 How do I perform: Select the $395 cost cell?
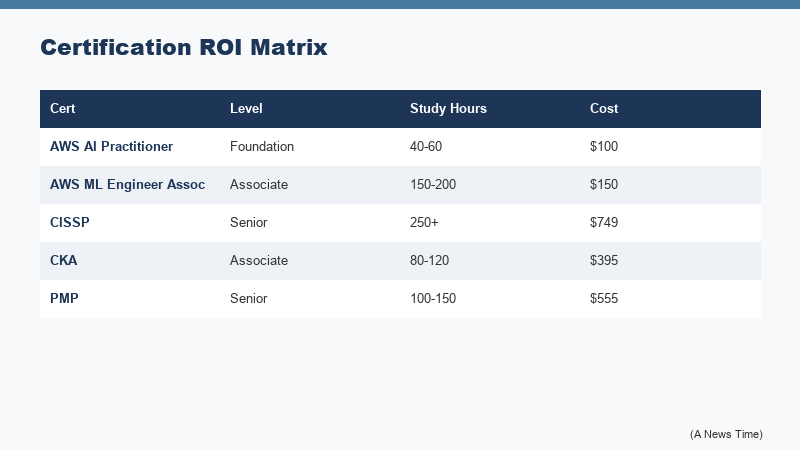(604, 261)
